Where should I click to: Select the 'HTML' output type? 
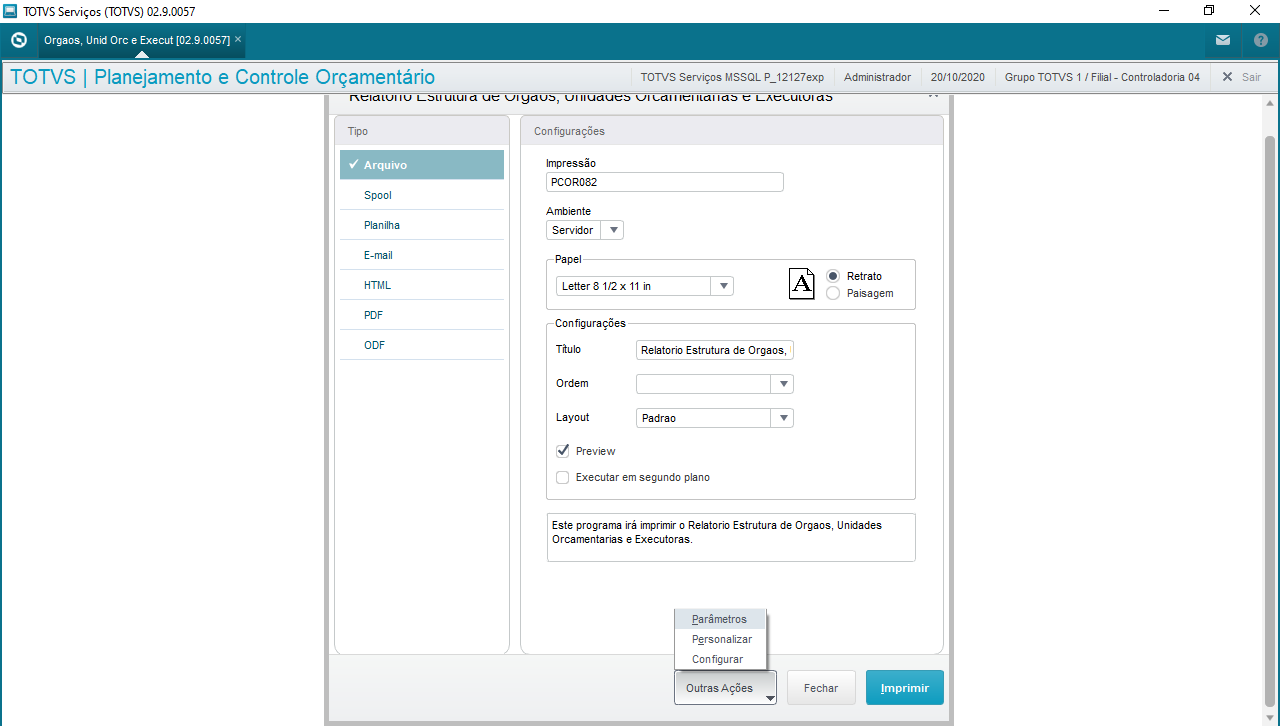coord(422,285)
